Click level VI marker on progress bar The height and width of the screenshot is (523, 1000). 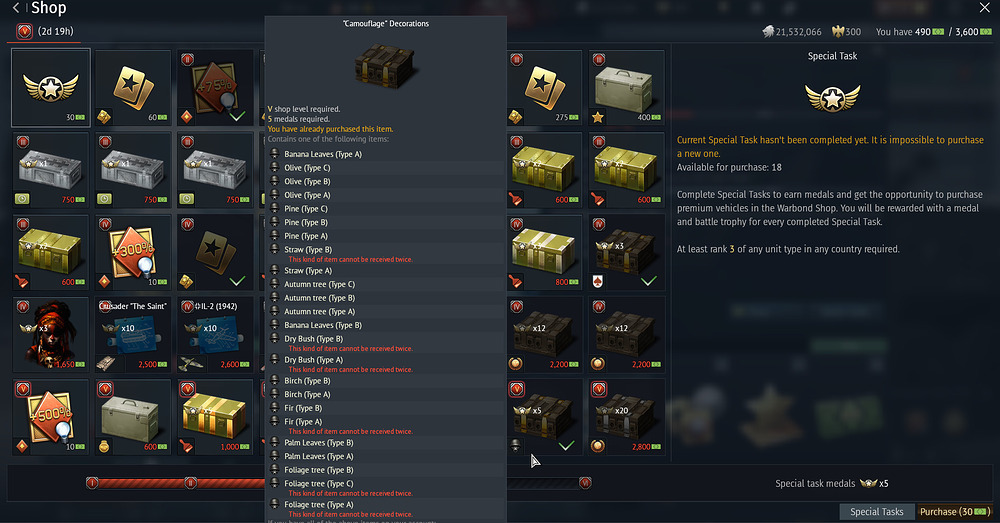[585, 483]
